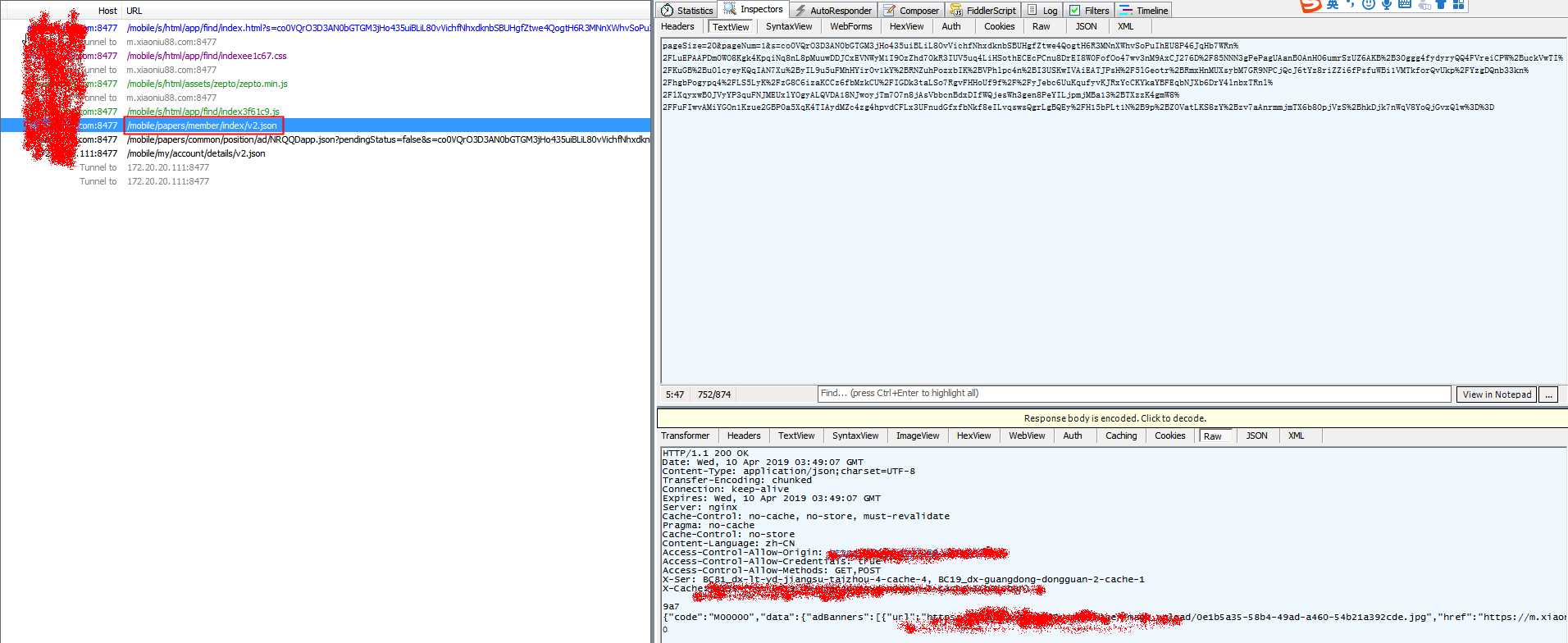Viewport: 1568px width, 643px height.
Task: Open the response HexView tab
Action: point(973,436)
